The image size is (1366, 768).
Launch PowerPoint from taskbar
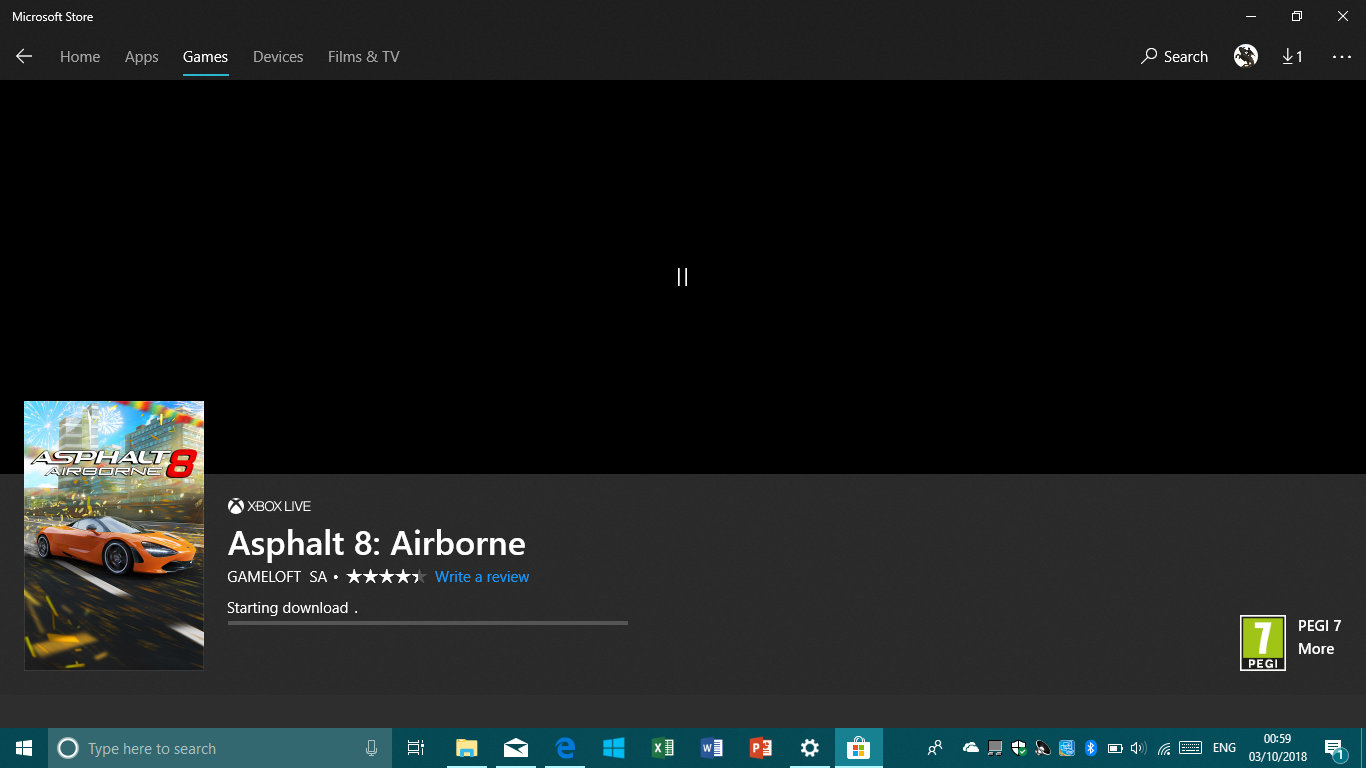coord(761,748)
